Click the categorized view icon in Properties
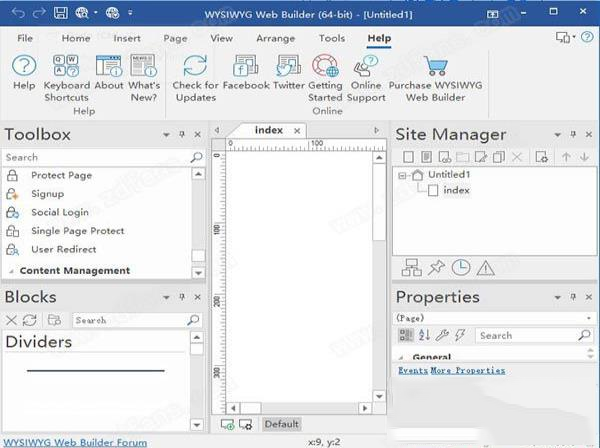This screenshot has width=600, height=448. (406, 335)
